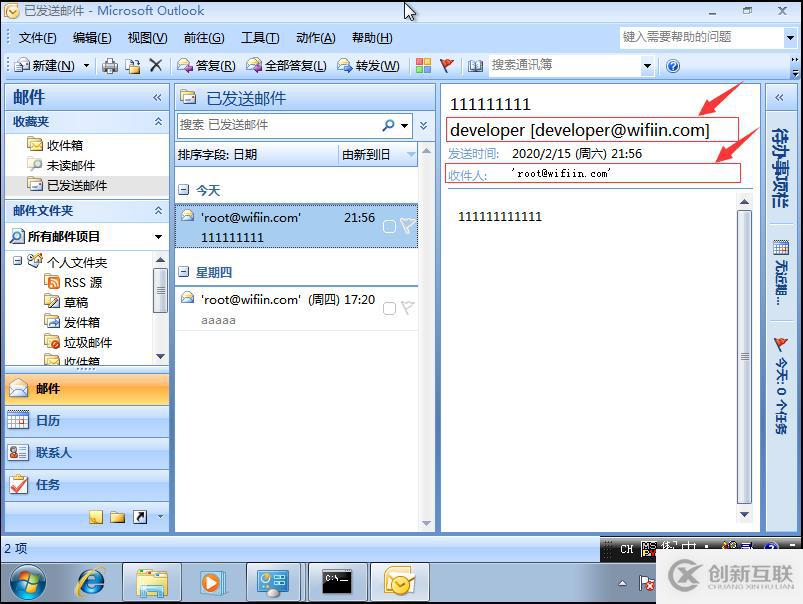Click the blue Help question mark icon
803x604 pixels.
(673, 66)
